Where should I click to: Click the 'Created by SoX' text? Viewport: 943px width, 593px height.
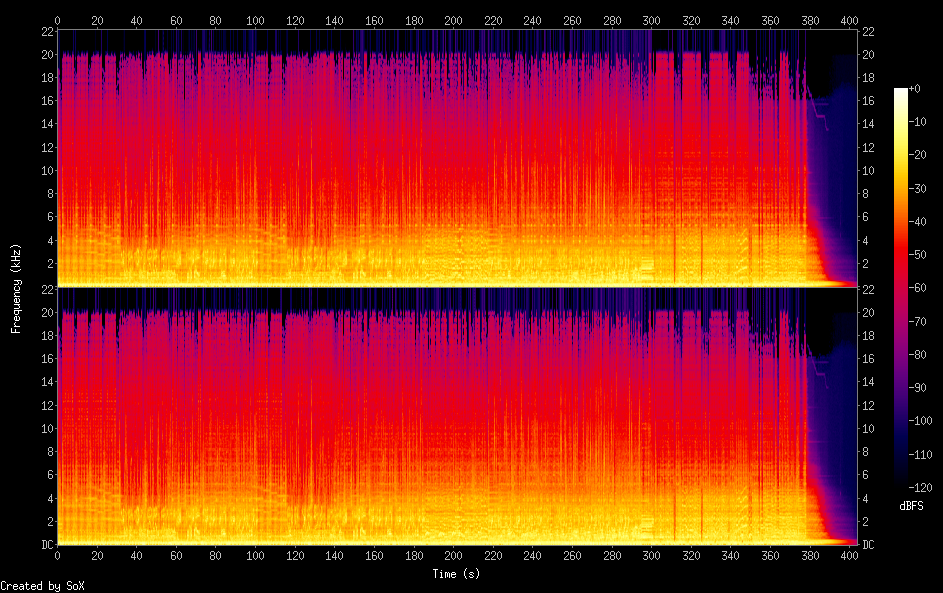pos(42,586)
